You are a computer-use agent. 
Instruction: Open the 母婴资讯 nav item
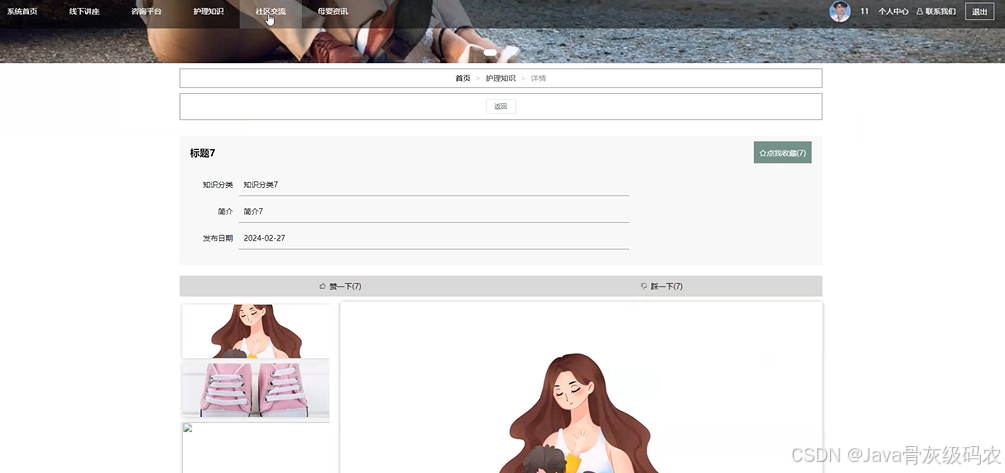point(333,12)
